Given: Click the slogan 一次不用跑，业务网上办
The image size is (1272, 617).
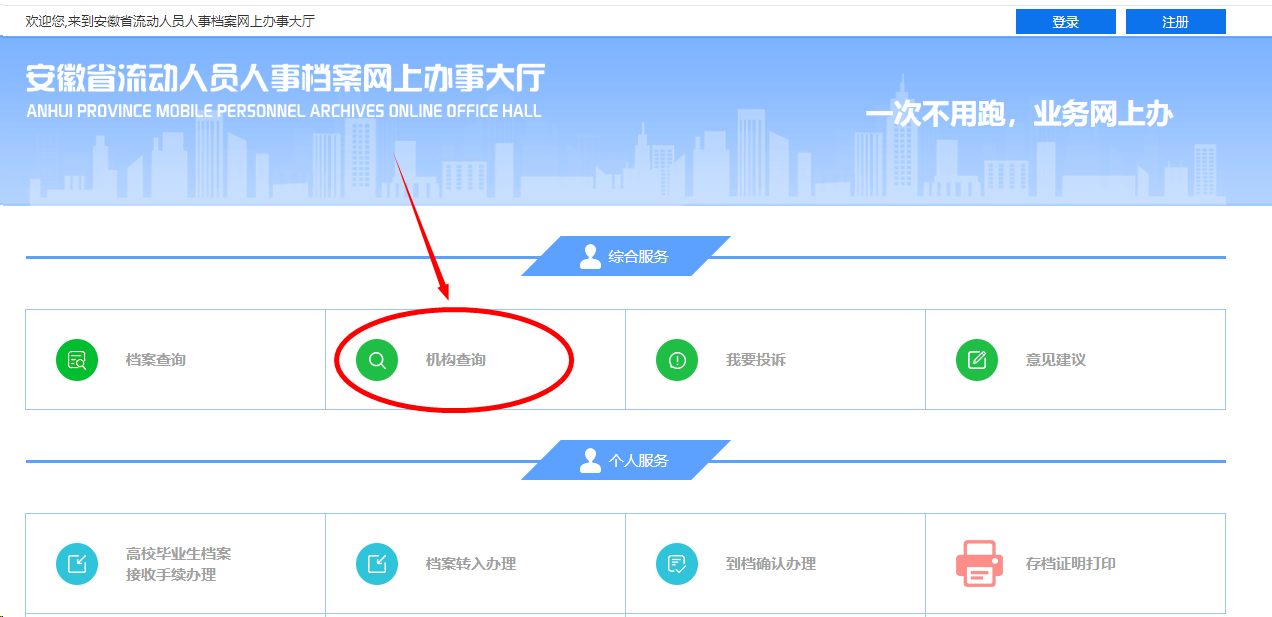Looking at the screenshot, I should 1019,114.
